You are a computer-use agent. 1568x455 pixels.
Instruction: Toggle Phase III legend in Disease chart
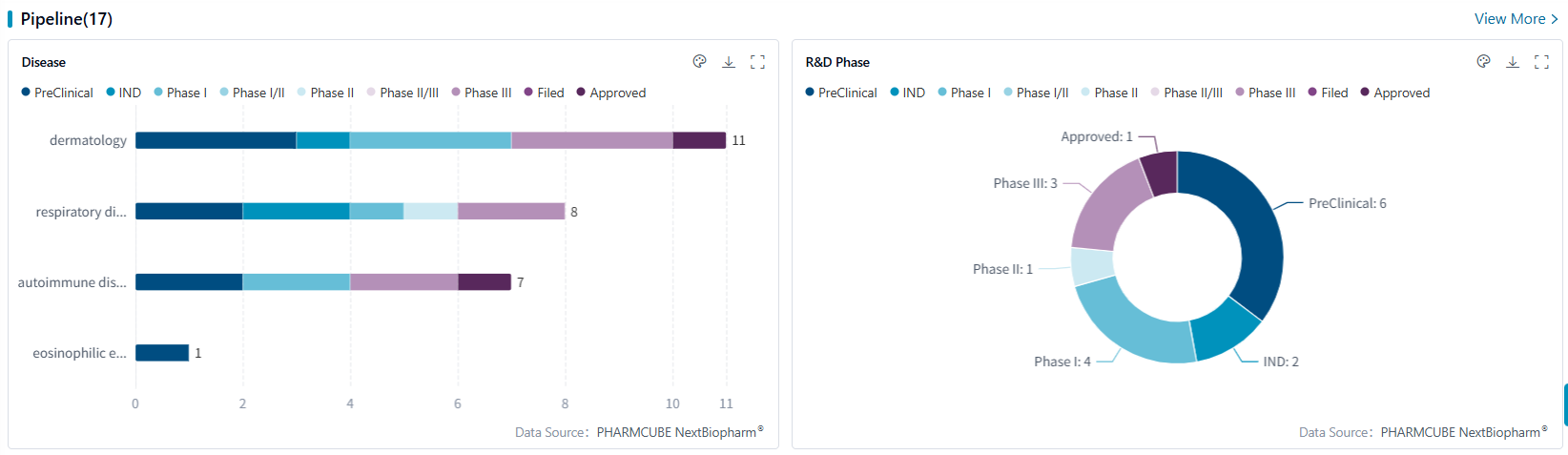tap(482, 93)
